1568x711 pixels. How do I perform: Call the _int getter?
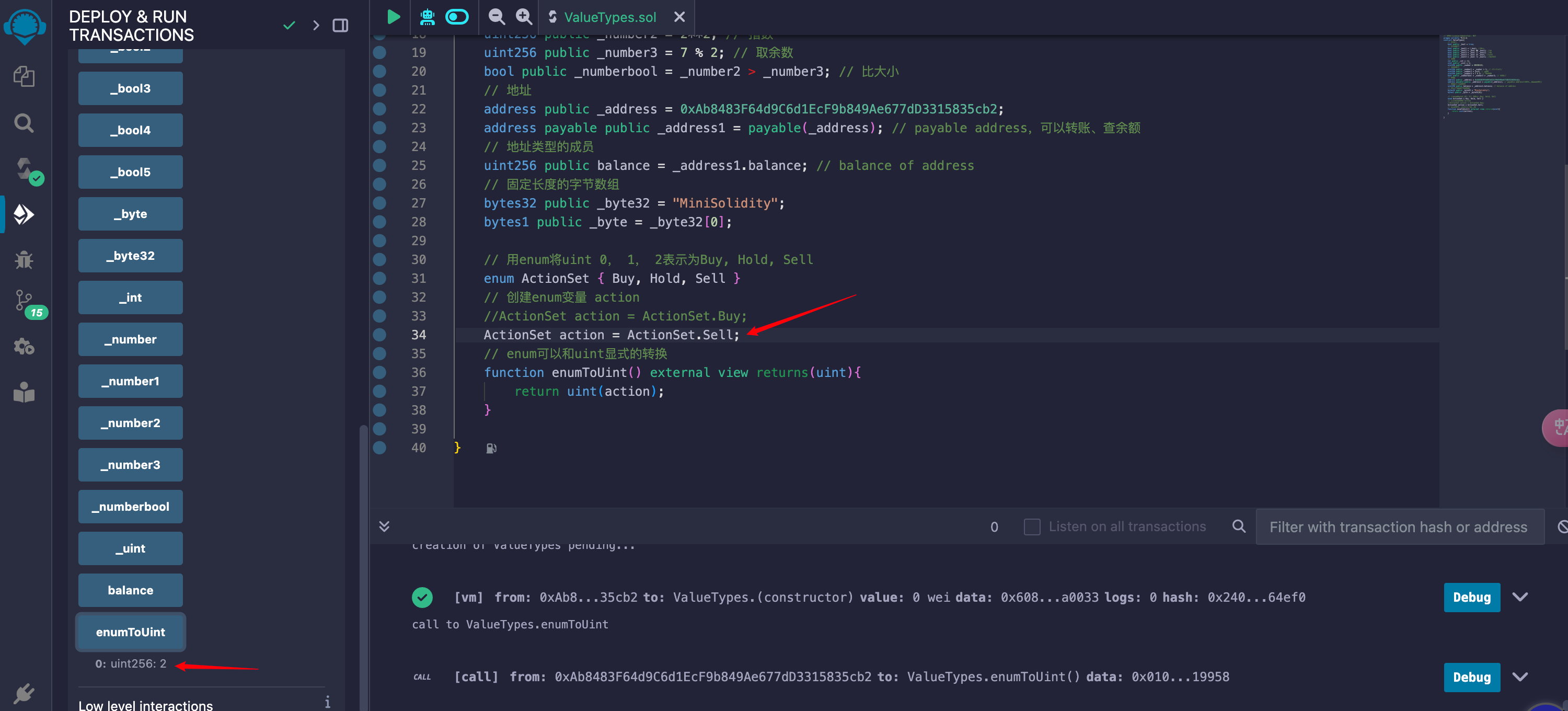130,297
